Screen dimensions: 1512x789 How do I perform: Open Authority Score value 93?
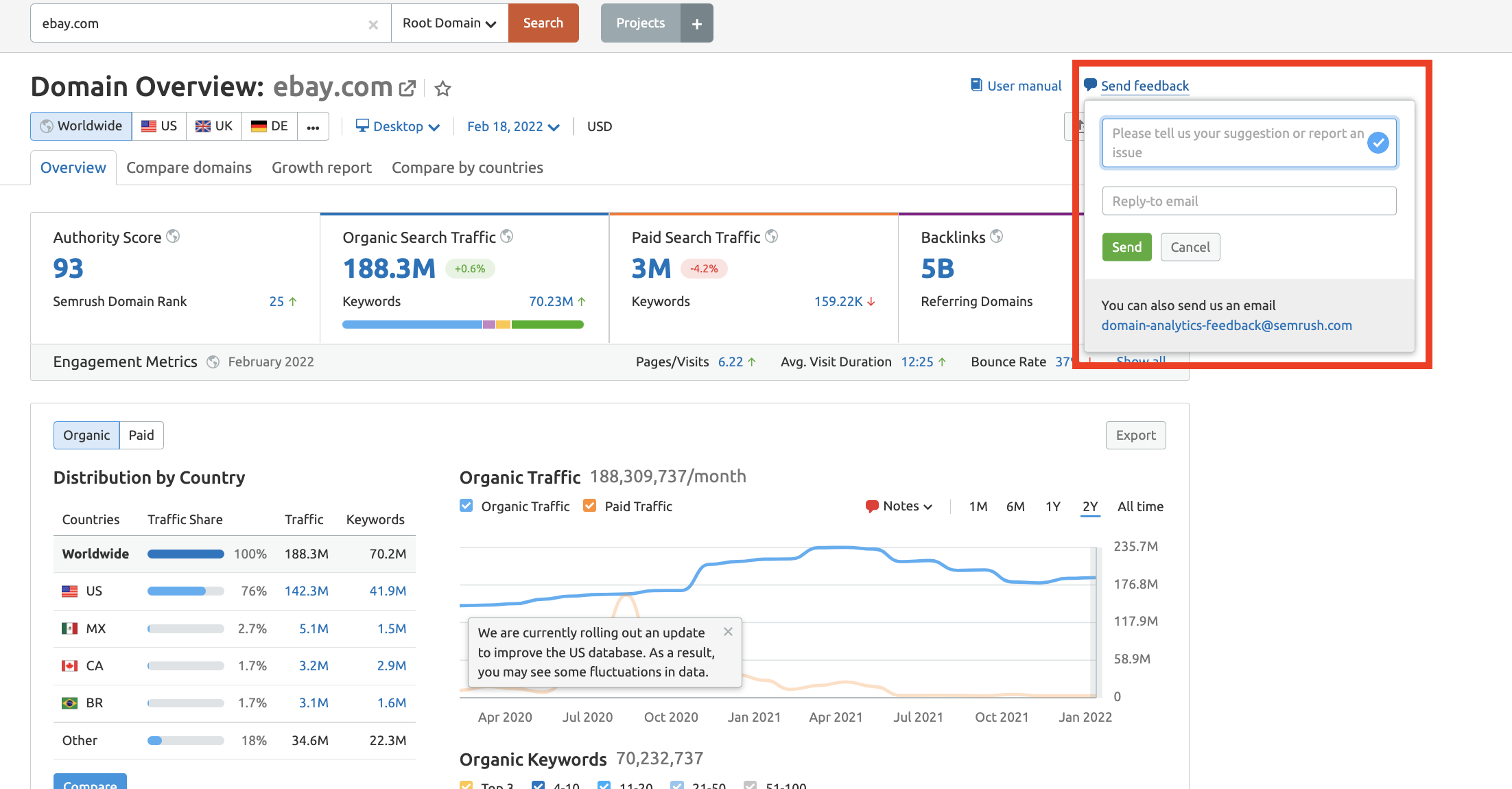69,268
